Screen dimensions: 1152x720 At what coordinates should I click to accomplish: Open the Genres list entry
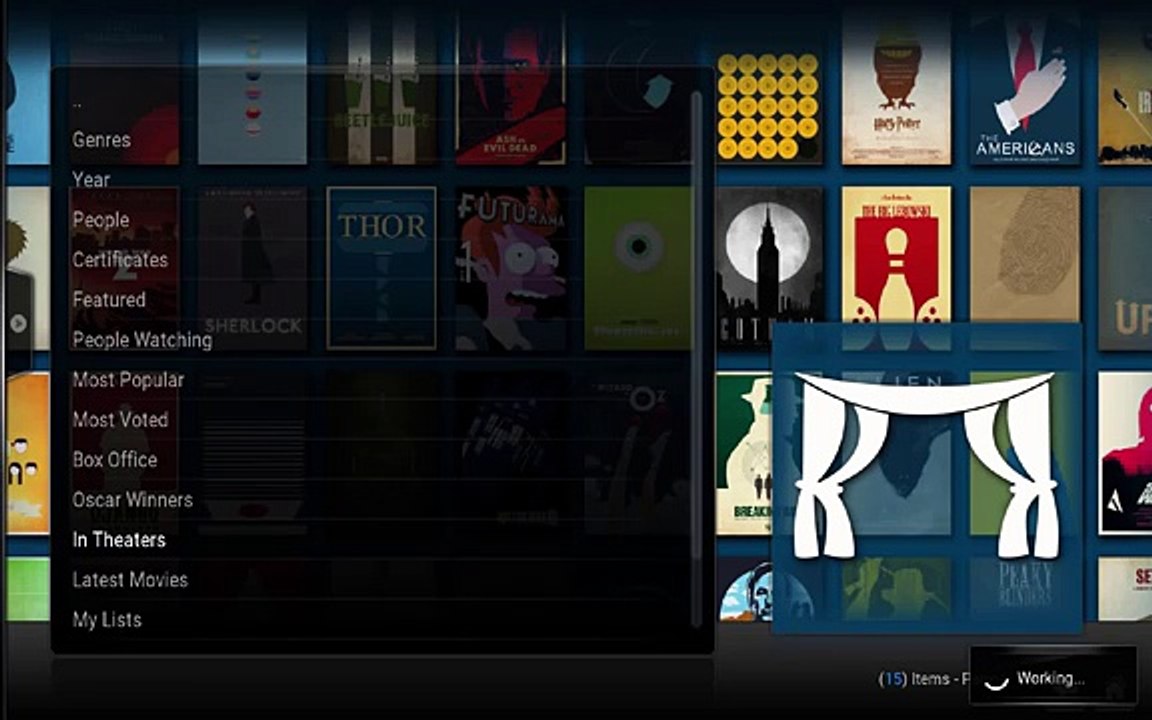pyautogui.click(x=101, y=140)
